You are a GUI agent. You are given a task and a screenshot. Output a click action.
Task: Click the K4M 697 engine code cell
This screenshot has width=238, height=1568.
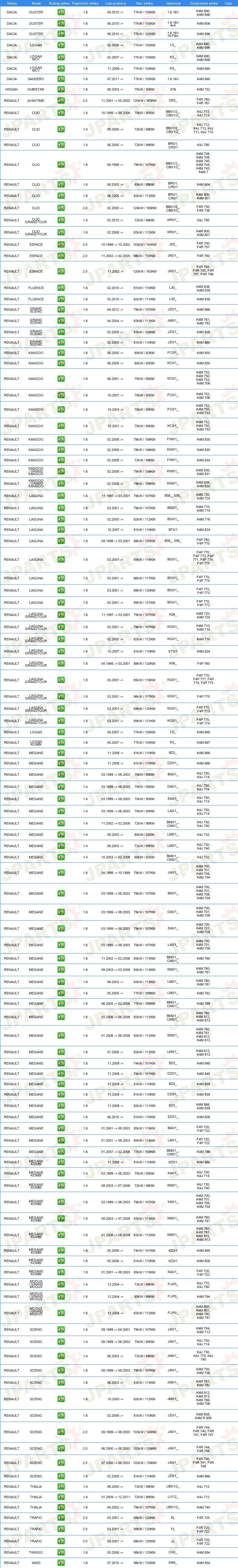tap(203, 743)
